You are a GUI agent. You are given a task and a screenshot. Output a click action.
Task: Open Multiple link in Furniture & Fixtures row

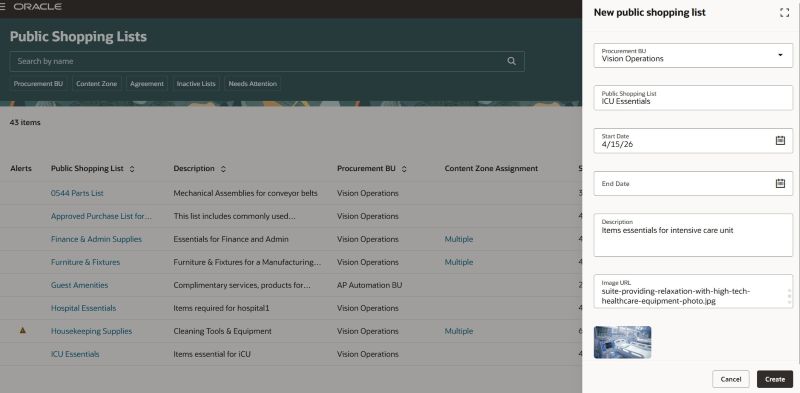pos(459,262)
